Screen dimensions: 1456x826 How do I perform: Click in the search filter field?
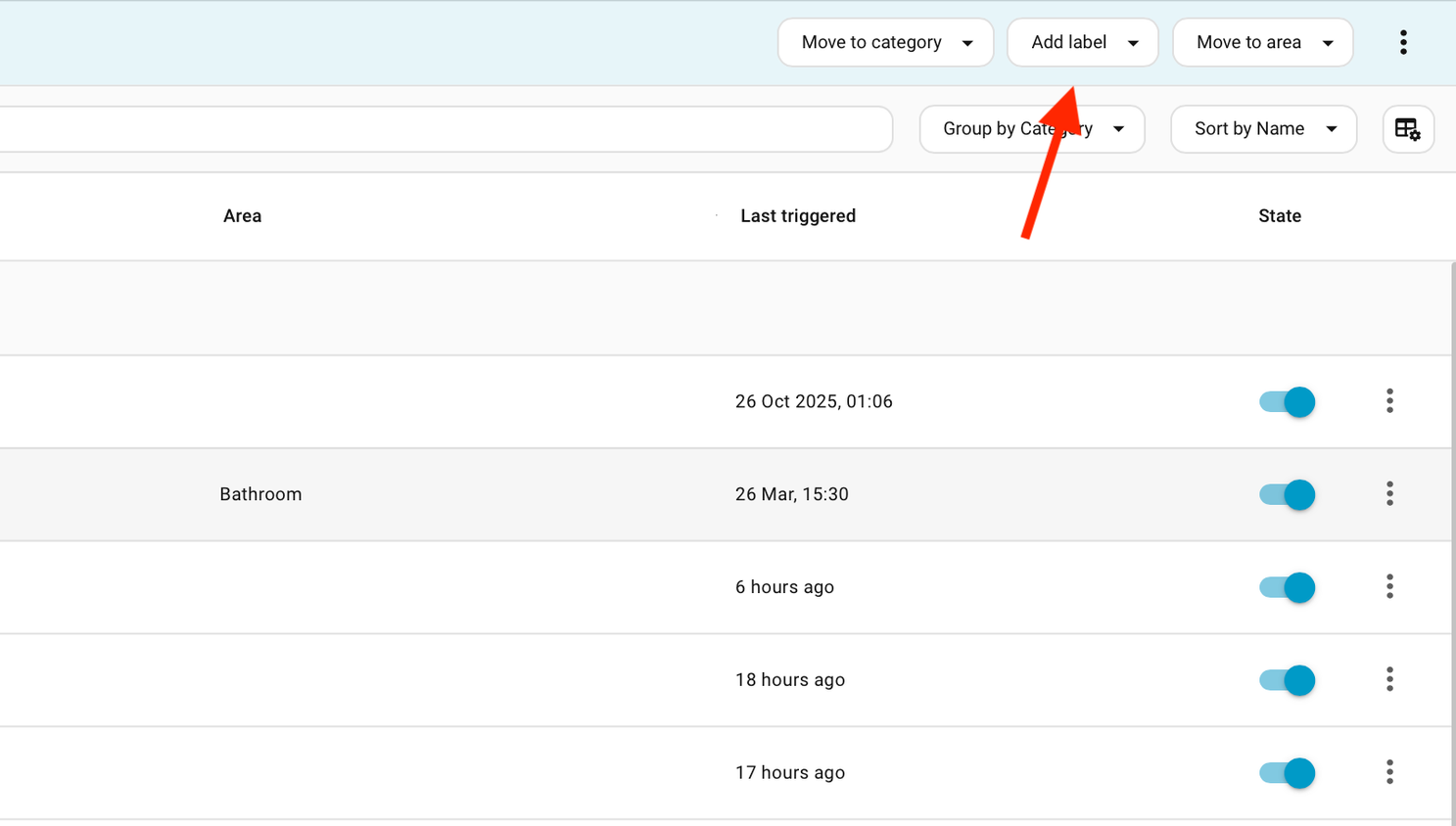coord(446,129)
